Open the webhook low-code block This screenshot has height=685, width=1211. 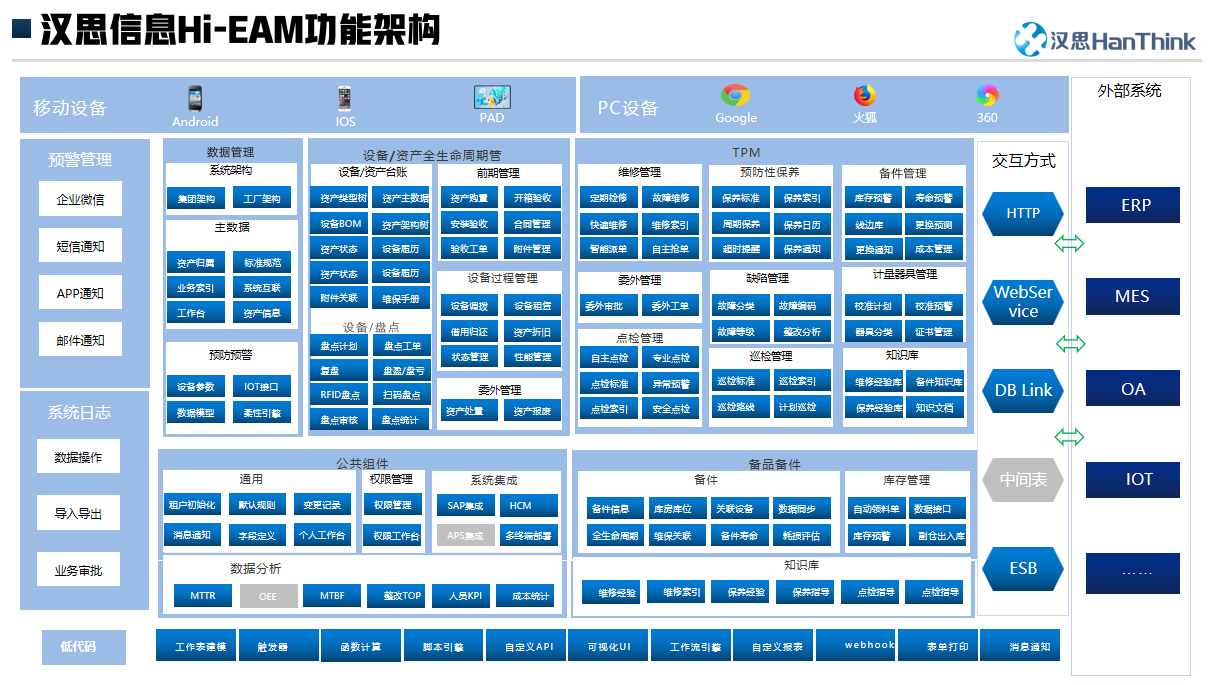click(x=869, y=646)
